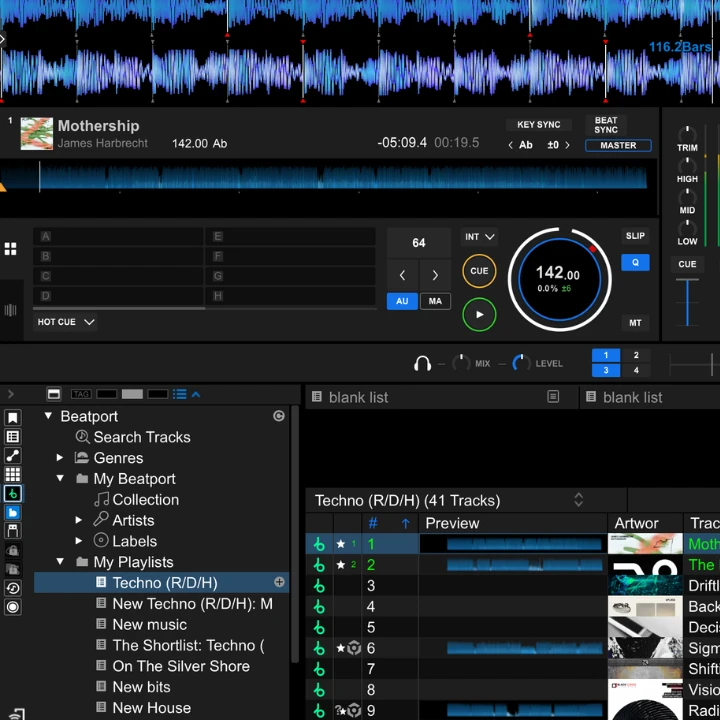720x720 pixels.
Task: Click the recording icon in the sidebar
Action: point(13,607)
